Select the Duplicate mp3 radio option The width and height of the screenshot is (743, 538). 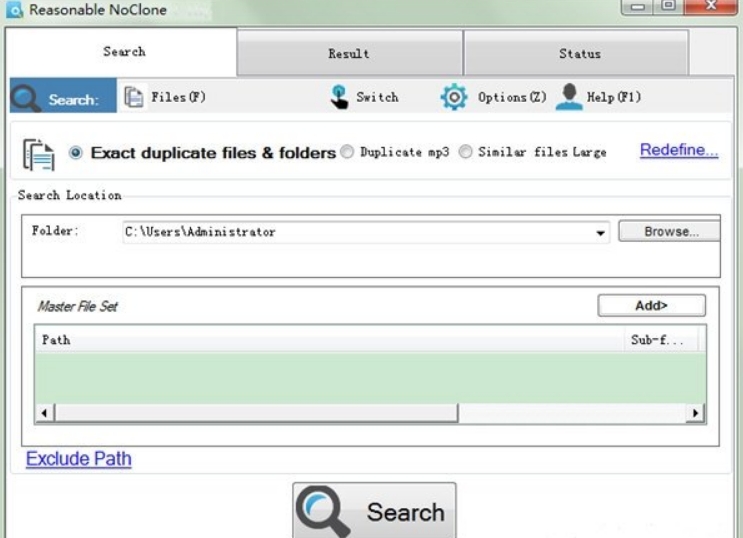[347, 152]
